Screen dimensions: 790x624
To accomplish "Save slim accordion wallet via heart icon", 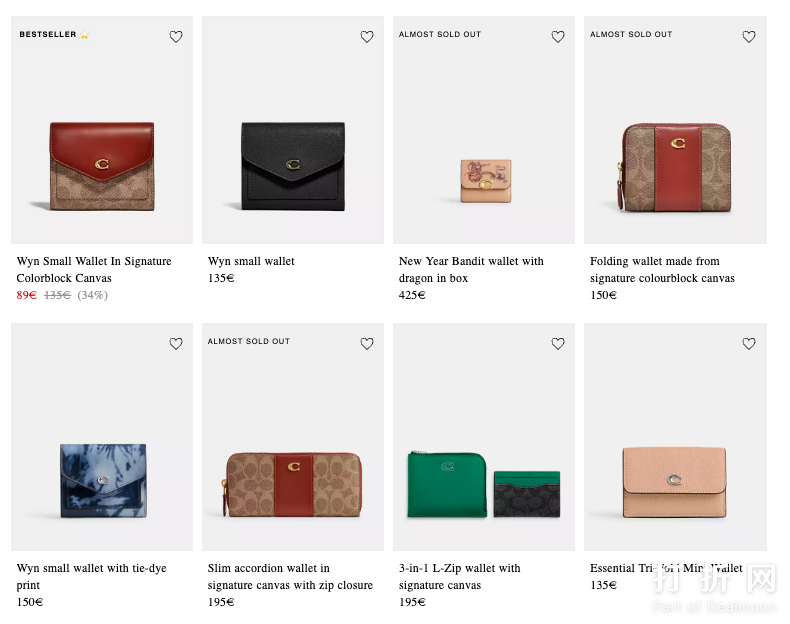I will [367, 344].
